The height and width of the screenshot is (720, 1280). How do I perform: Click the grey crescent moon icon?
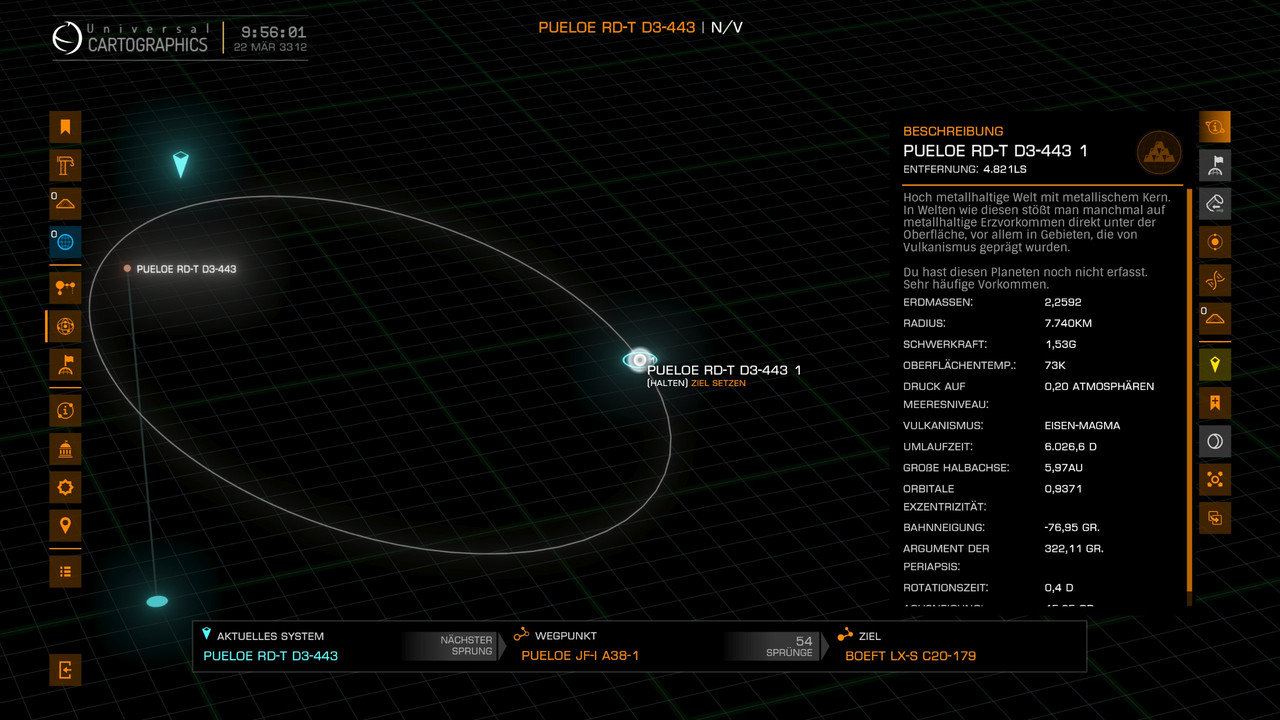click(x=1215, y=441)
